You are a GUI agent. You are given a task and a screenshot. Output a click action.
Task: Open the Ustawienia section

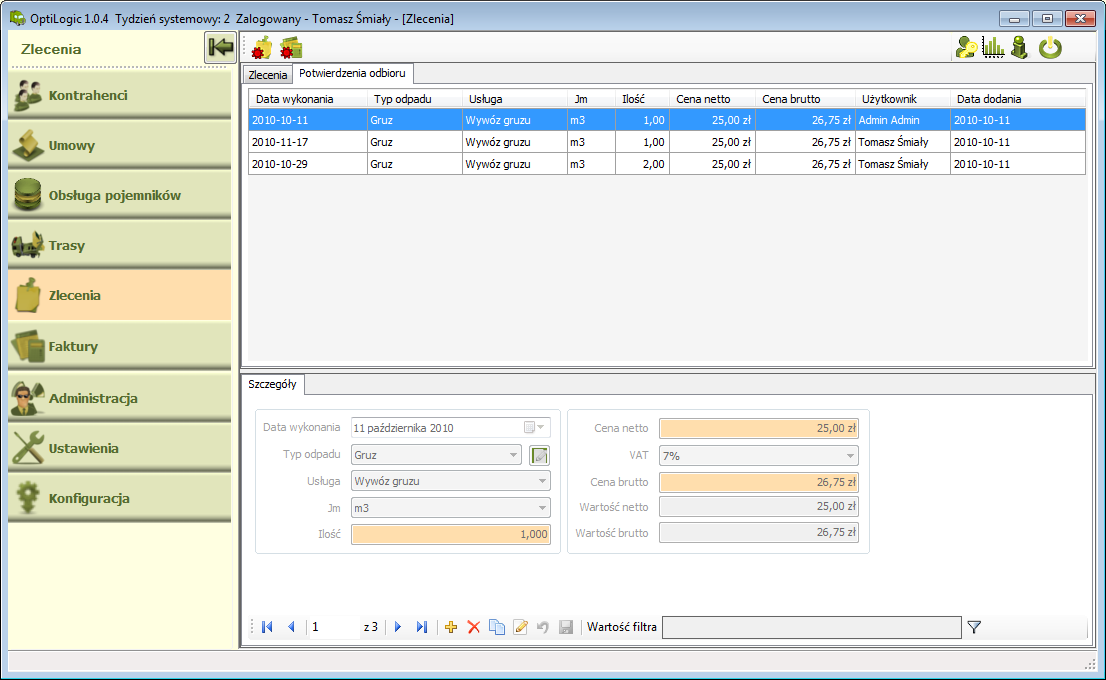(x=119, y=448)
